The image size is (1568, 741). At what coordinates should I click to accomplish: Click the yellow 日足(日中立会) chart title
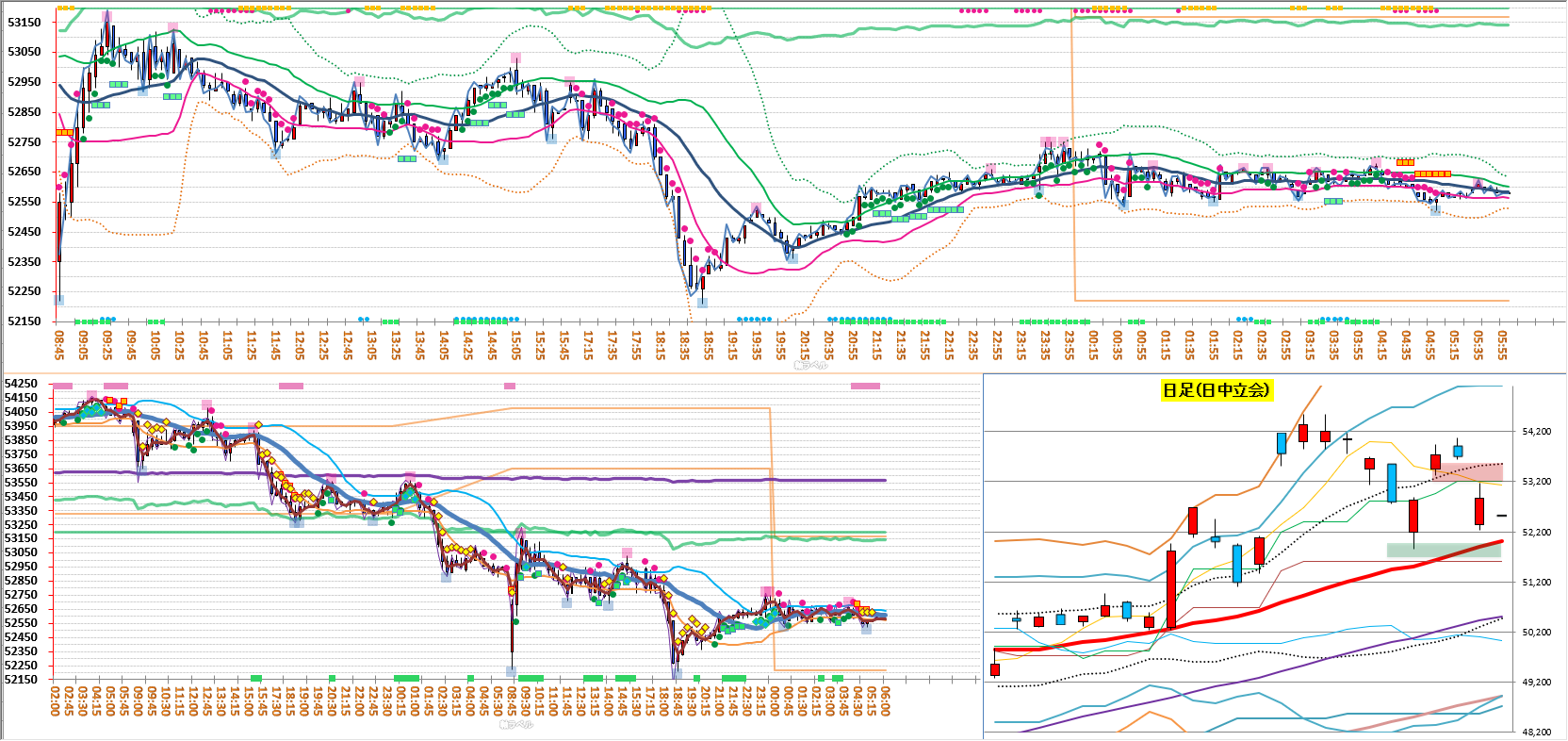click(x=1216, y=390)
